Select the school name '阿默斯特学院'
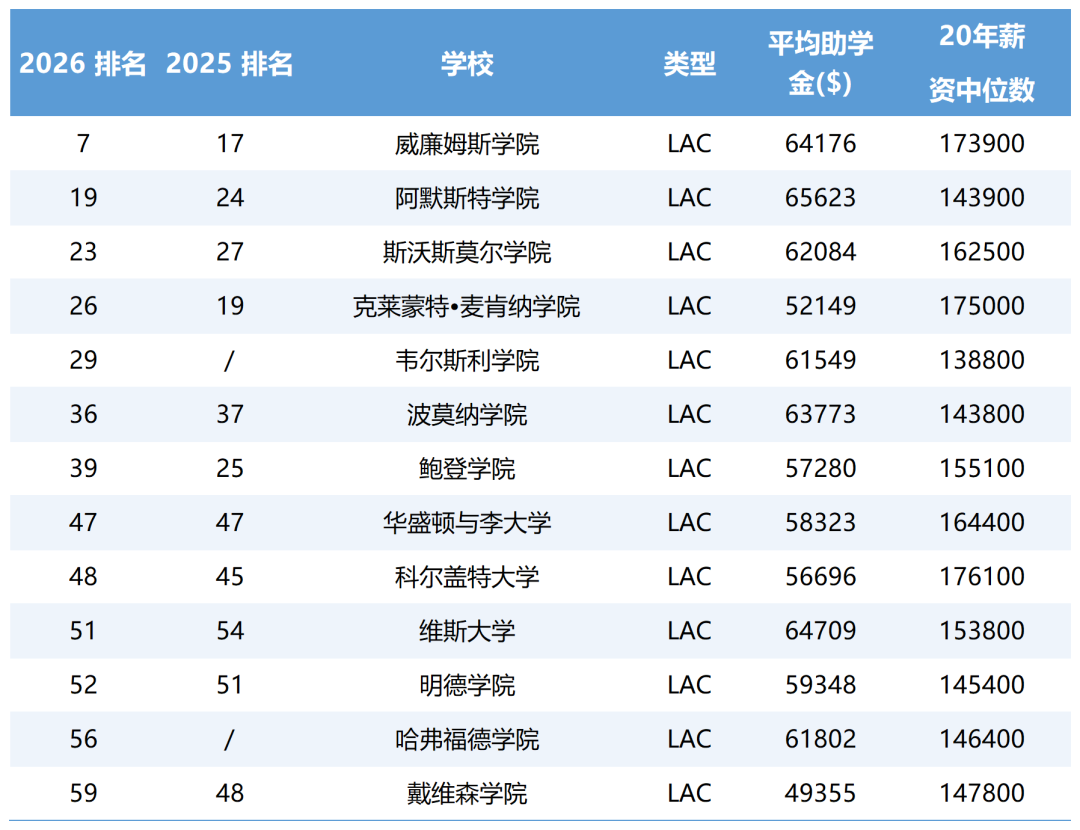This screenshot has height=830, width=1080. point(467,198)
